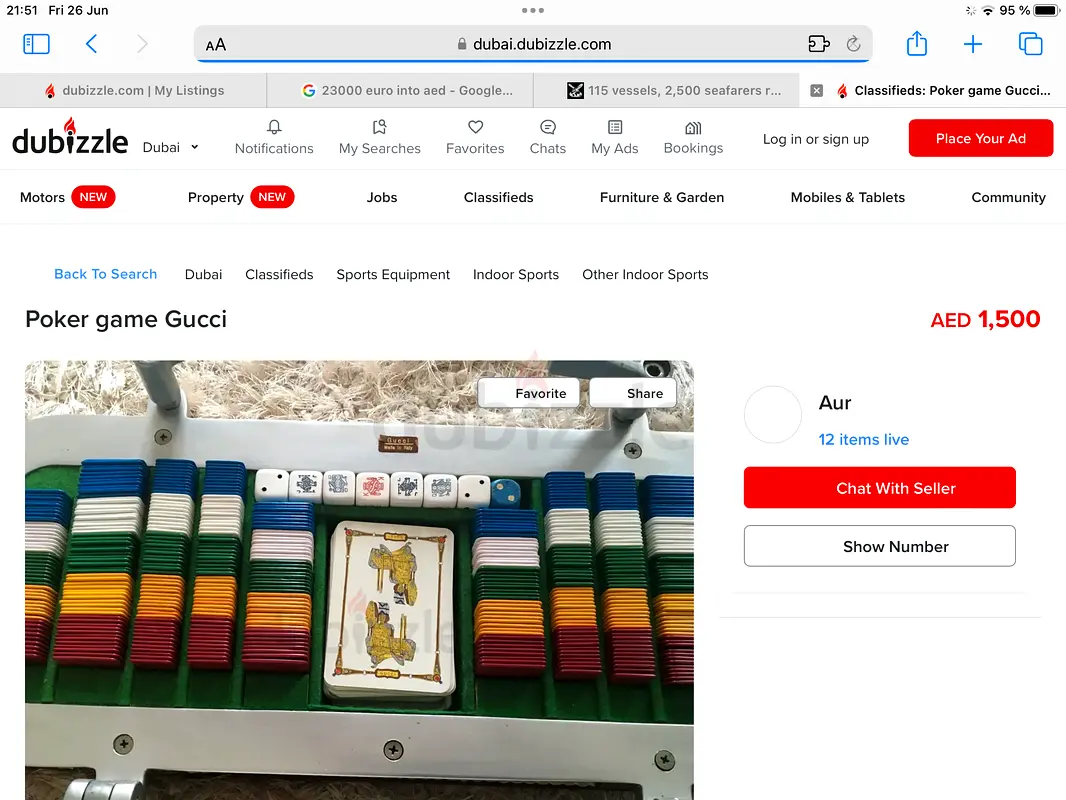Click the Share button on the photo

(x=633, y=393)
